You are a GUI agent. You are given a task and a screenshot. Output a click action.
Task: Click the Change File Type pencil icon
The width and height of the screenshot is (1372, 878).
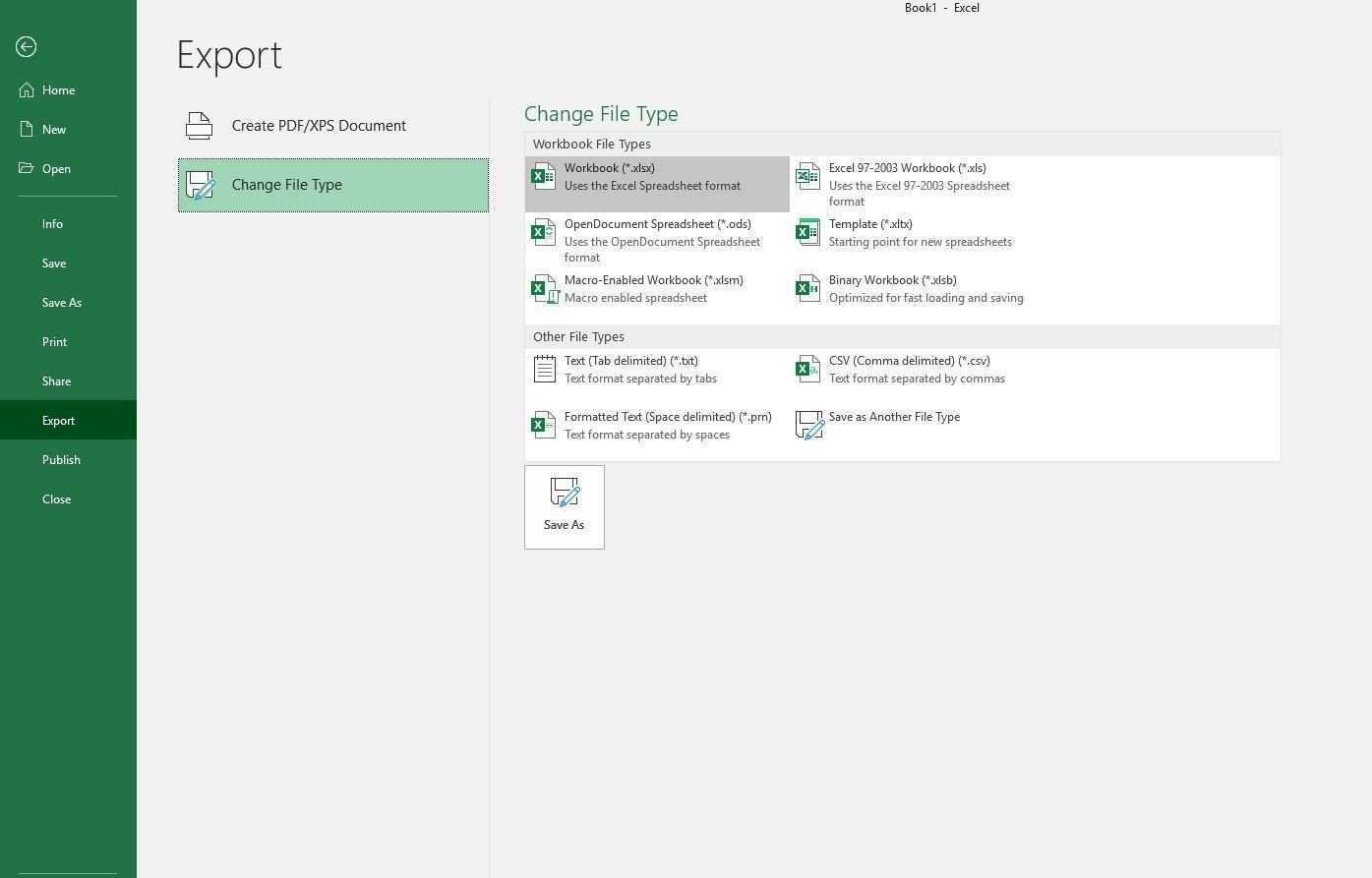click(x=200, y=185)
